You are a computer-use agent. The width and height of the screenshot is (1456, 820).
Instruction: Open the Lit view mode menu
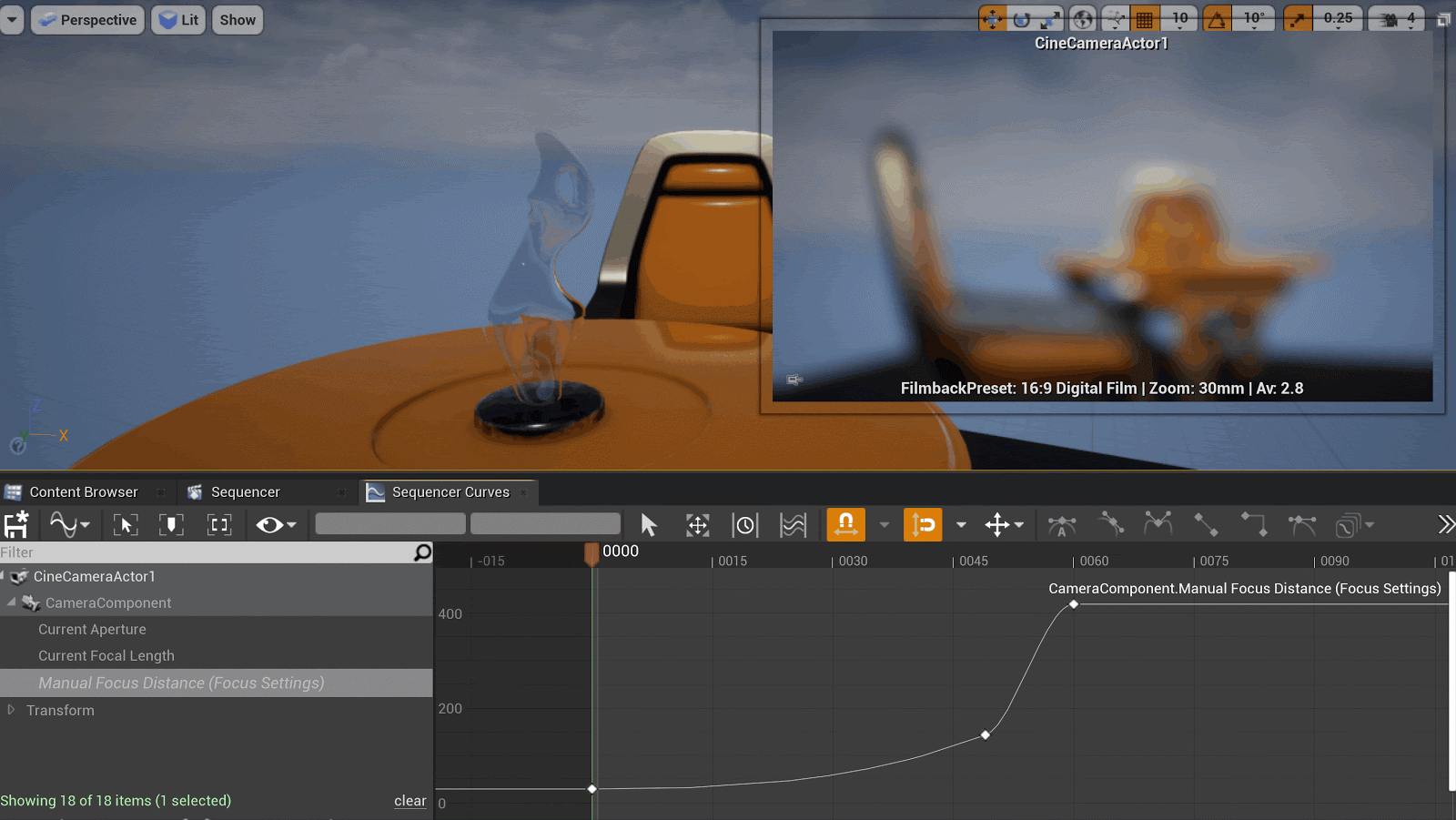(x=178, y=19)
